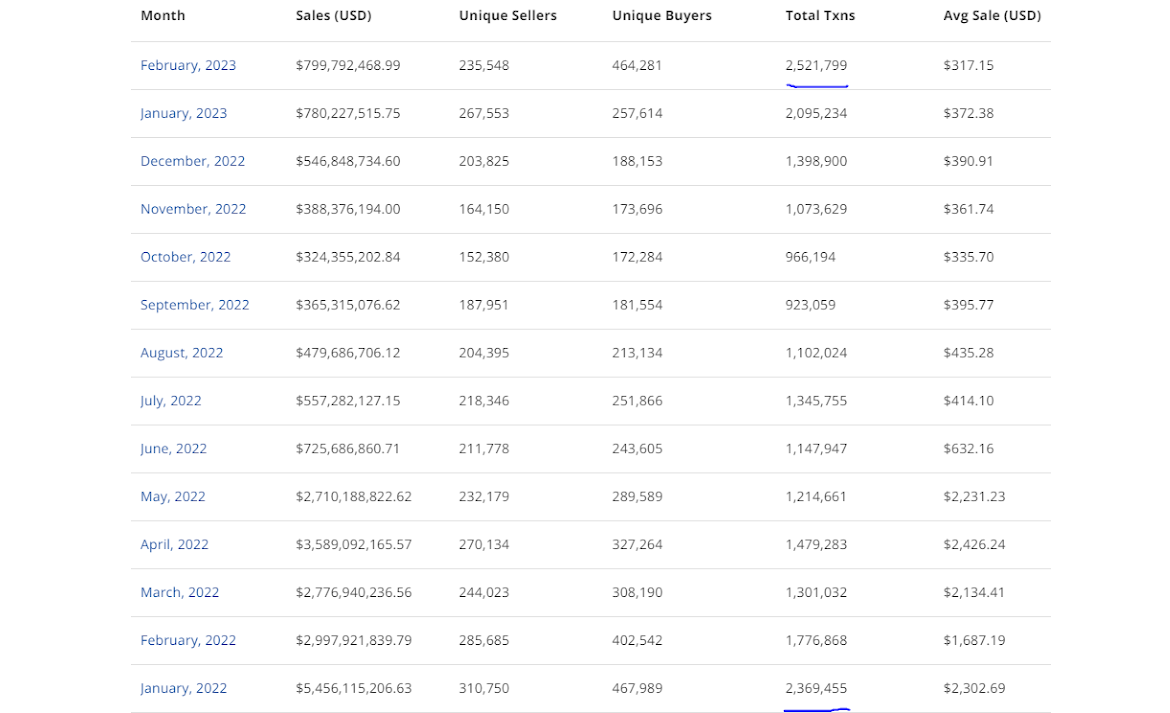Viewport: 1170px width, 713px height.
Task: Open the February, 2022 link
Action: tap(188, 640)
